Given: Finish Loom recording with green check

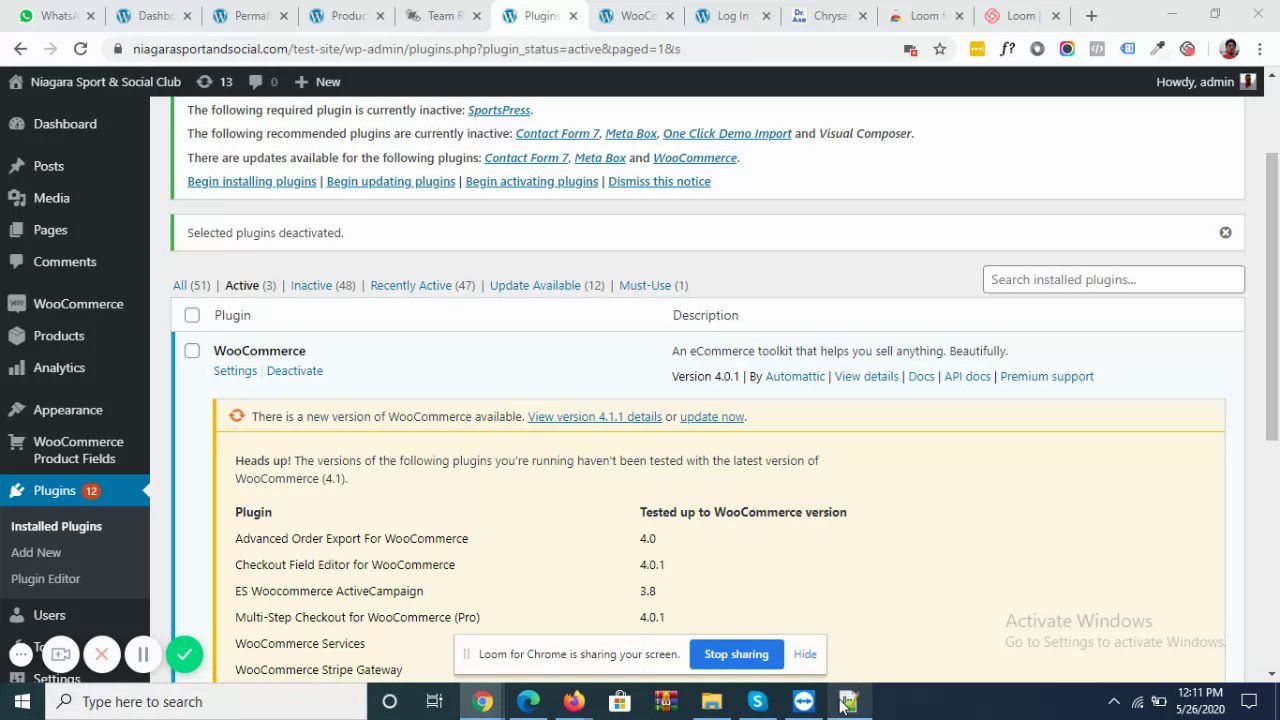Looking at the screenshot, I should [x=184, y=655].
